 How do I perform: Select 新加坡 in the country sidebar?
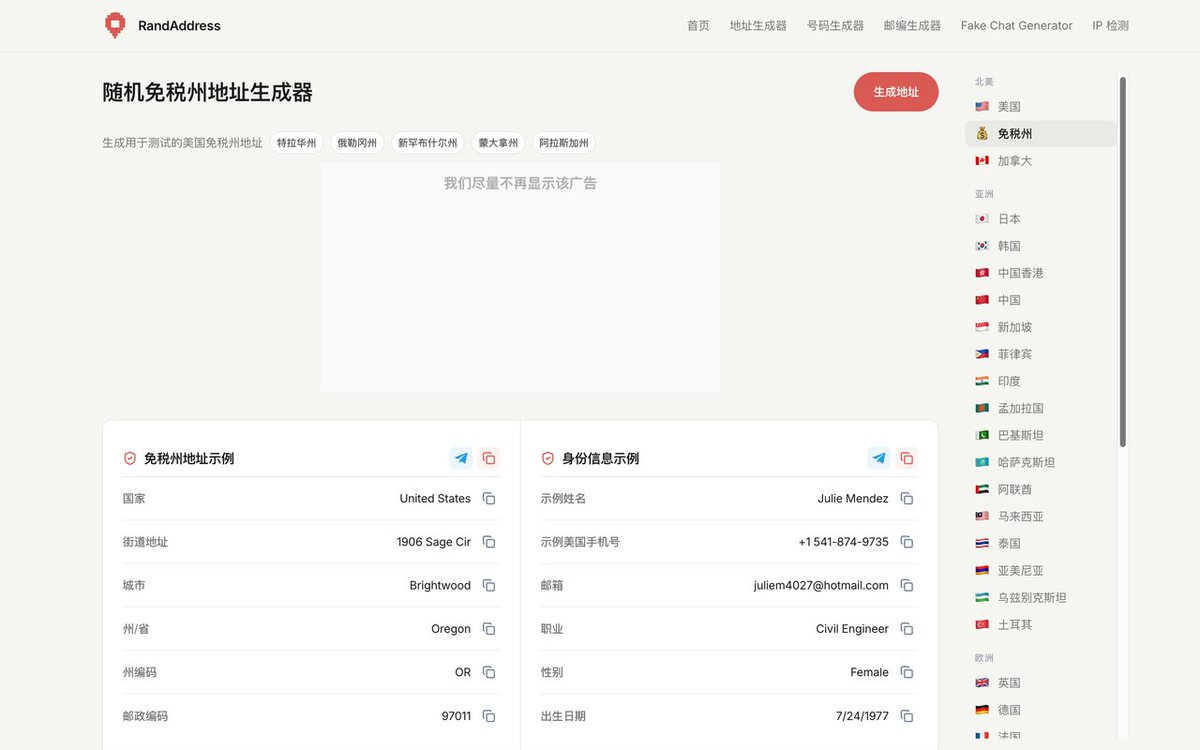[x=1040, y=327]
